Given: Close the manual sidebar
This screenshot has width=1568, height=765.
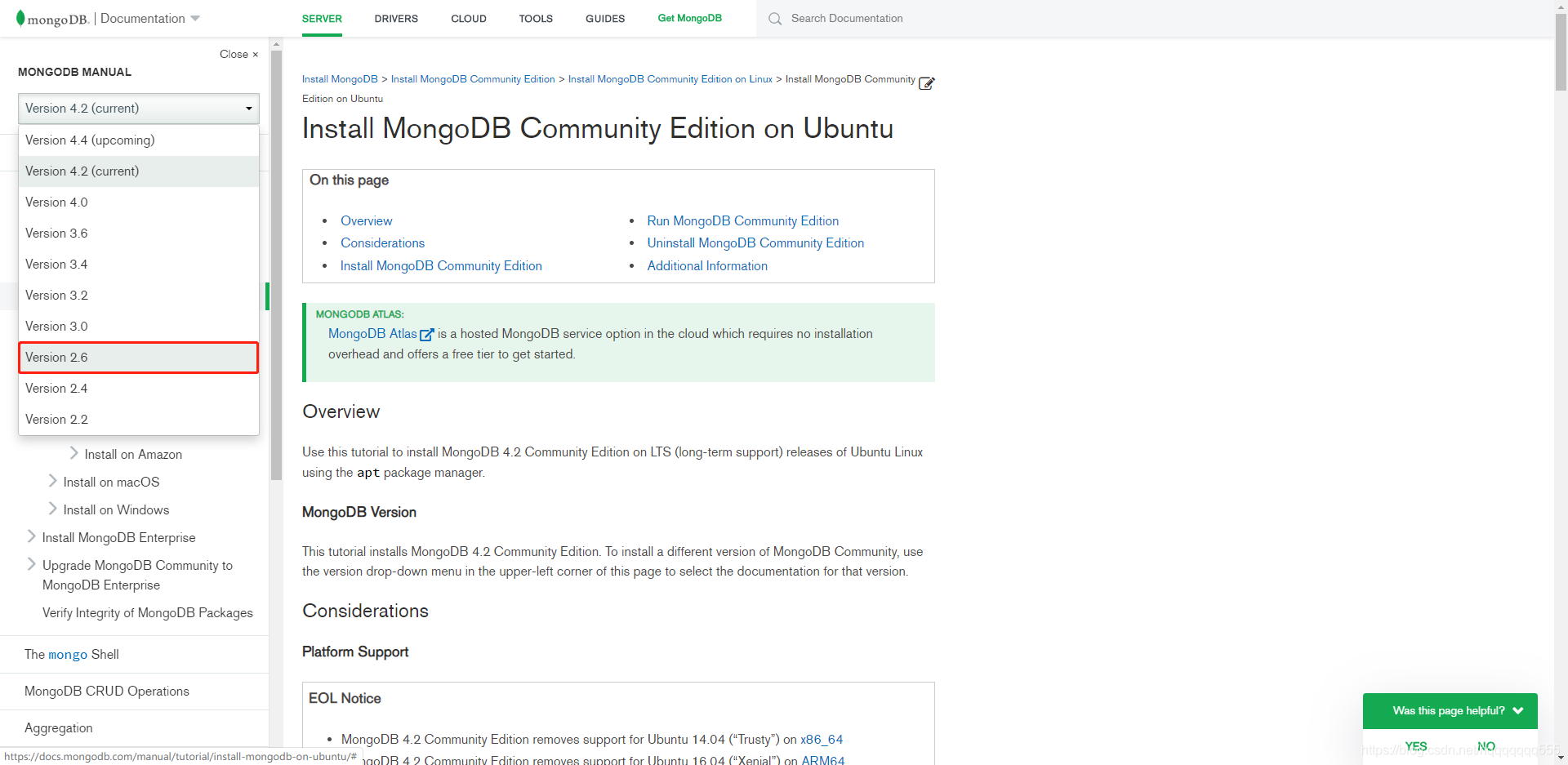Looking at the screenshot, I should coord(238,54).
